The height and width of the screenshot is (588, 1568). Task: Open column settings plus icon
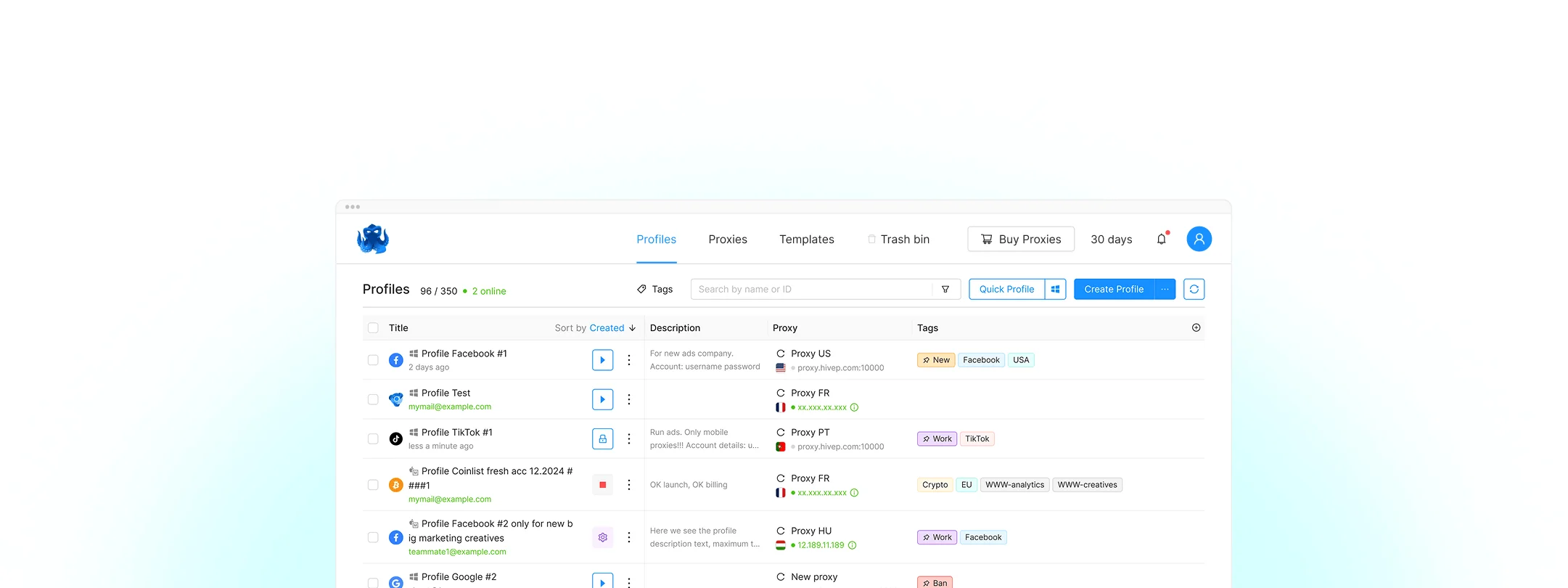[1196, 328]
